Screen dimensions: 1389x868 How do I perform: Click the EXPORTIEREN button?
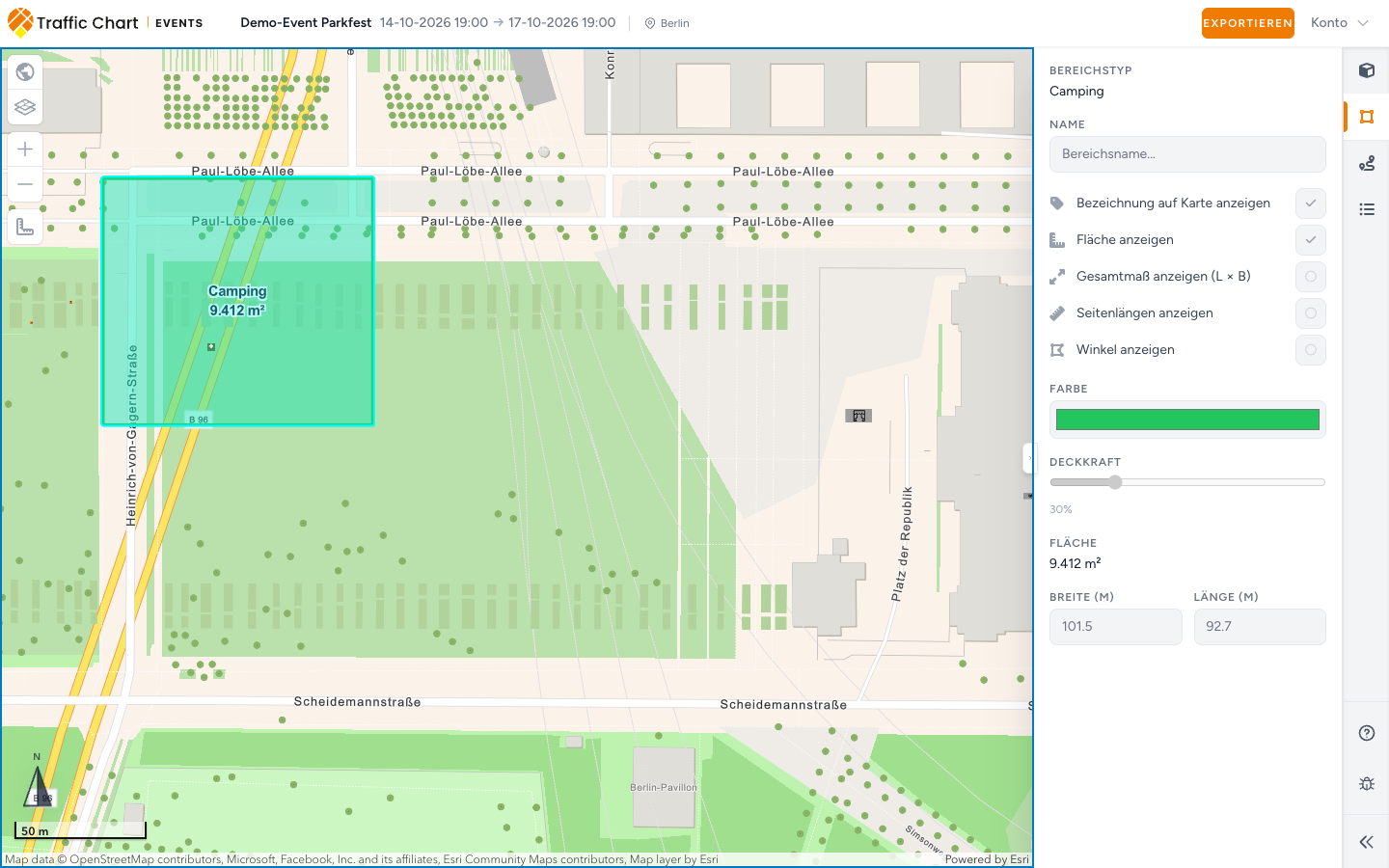pyautogui.click(x=1247, y=23)
